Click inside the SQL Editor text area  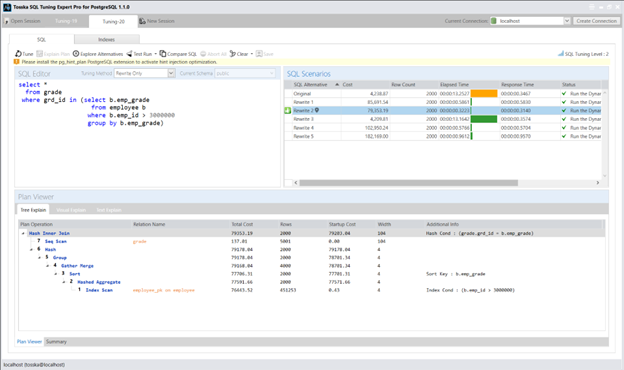(x=148, y=133)
